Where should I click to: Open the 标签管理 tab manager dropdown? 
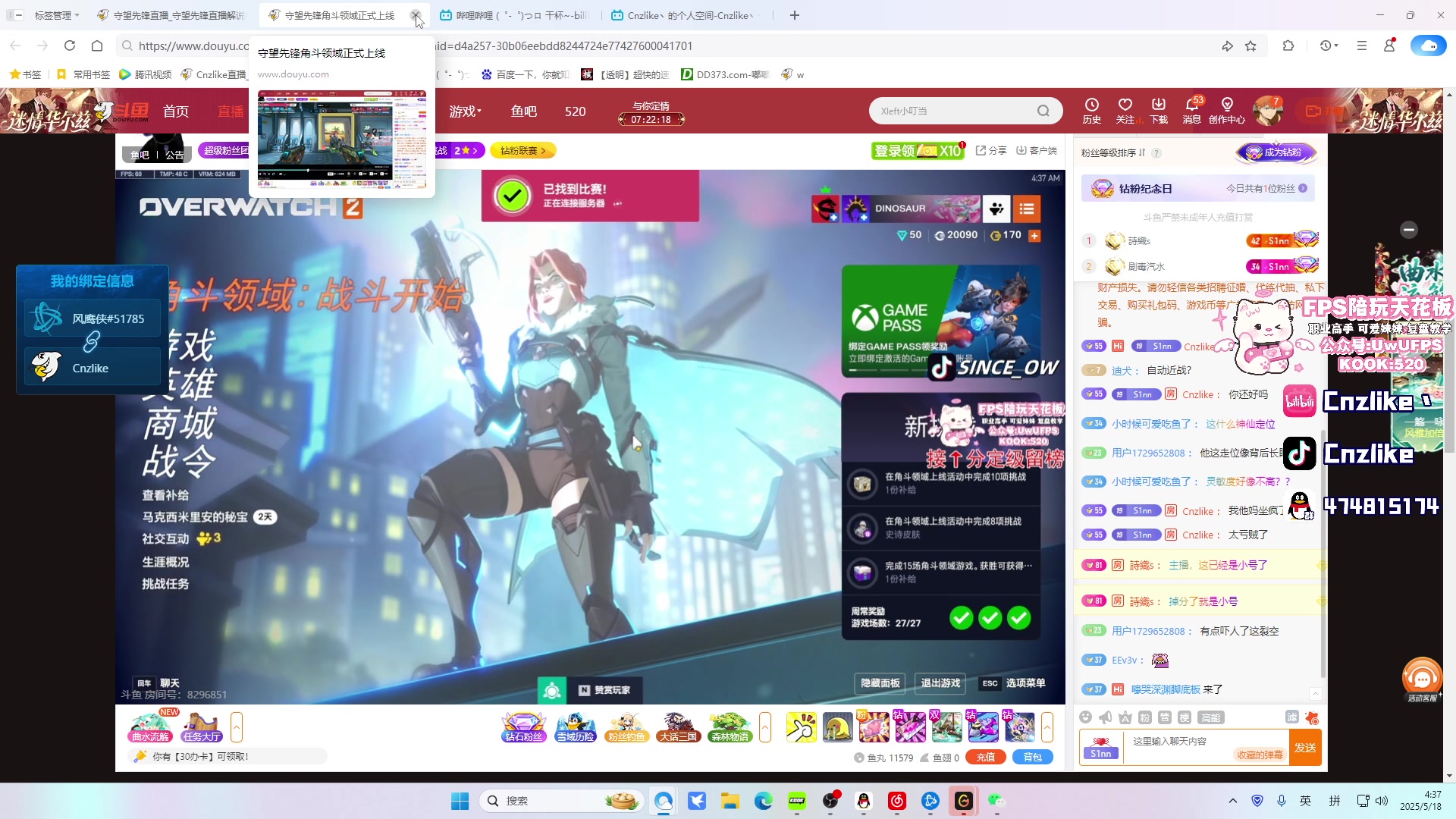56,15
